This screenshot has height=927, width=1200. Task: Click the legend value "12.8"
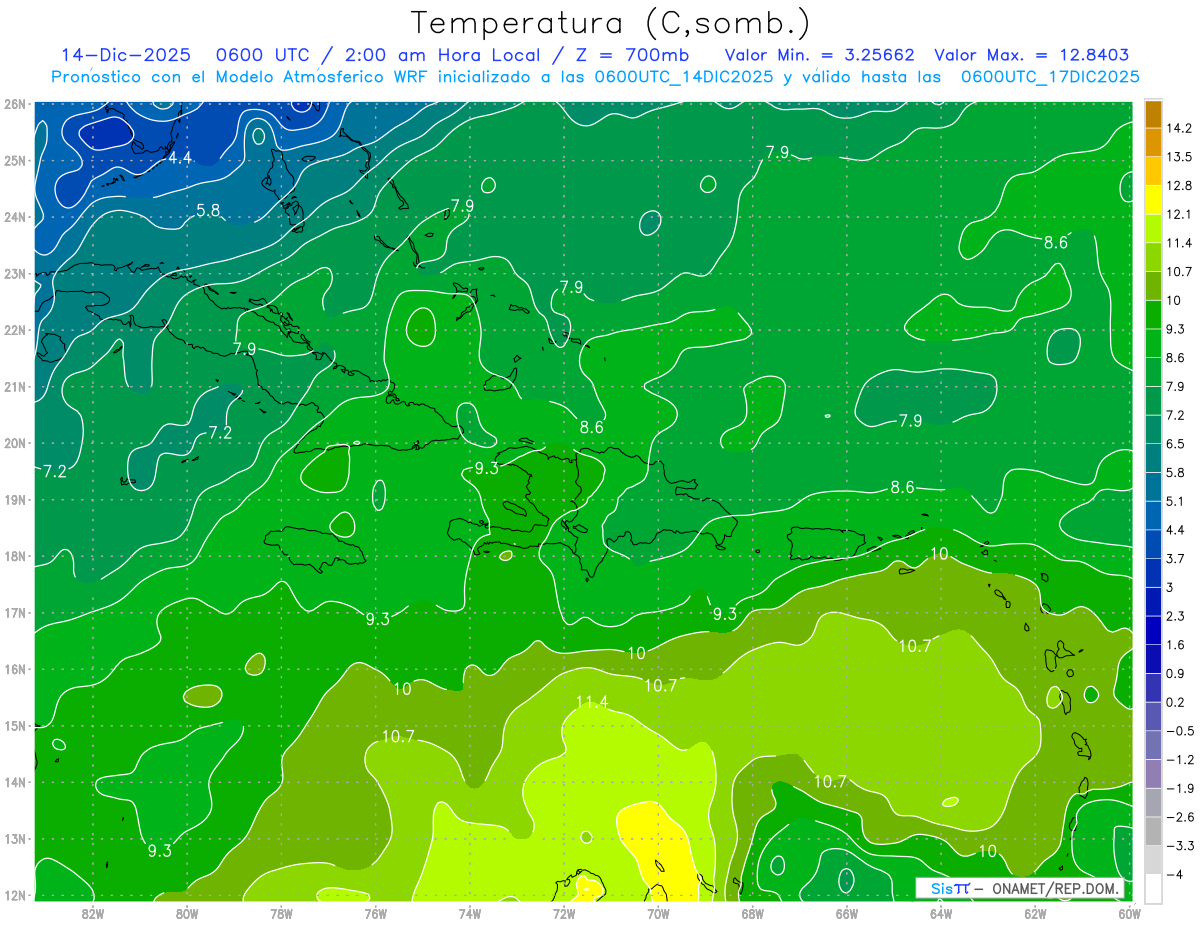(x=1179, y=186)
